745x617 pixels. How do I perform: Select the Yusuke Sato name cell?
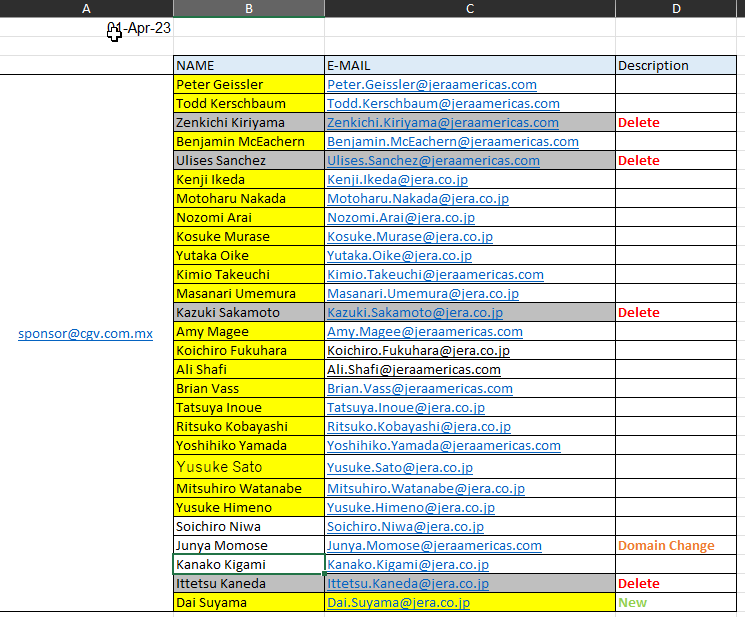(249, 466)
